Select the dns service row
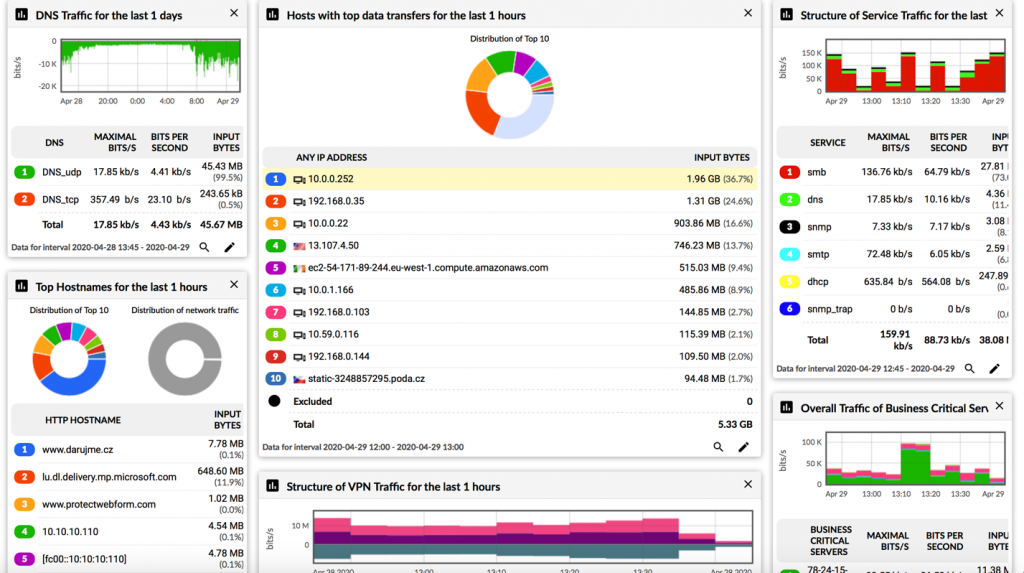 (894, 199)
